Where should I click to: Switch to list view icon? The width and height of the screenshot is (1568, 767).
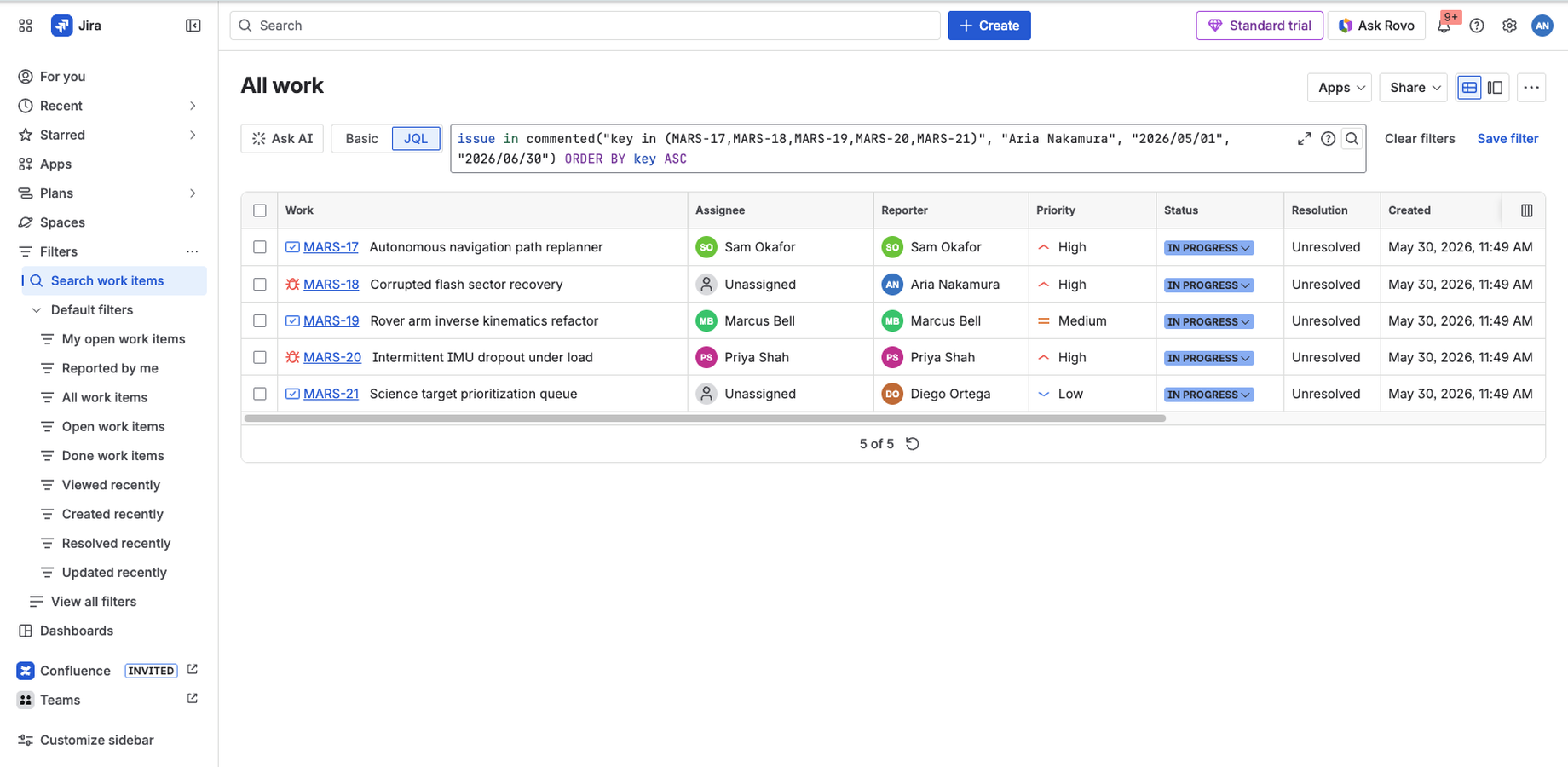coord(1469,87)
